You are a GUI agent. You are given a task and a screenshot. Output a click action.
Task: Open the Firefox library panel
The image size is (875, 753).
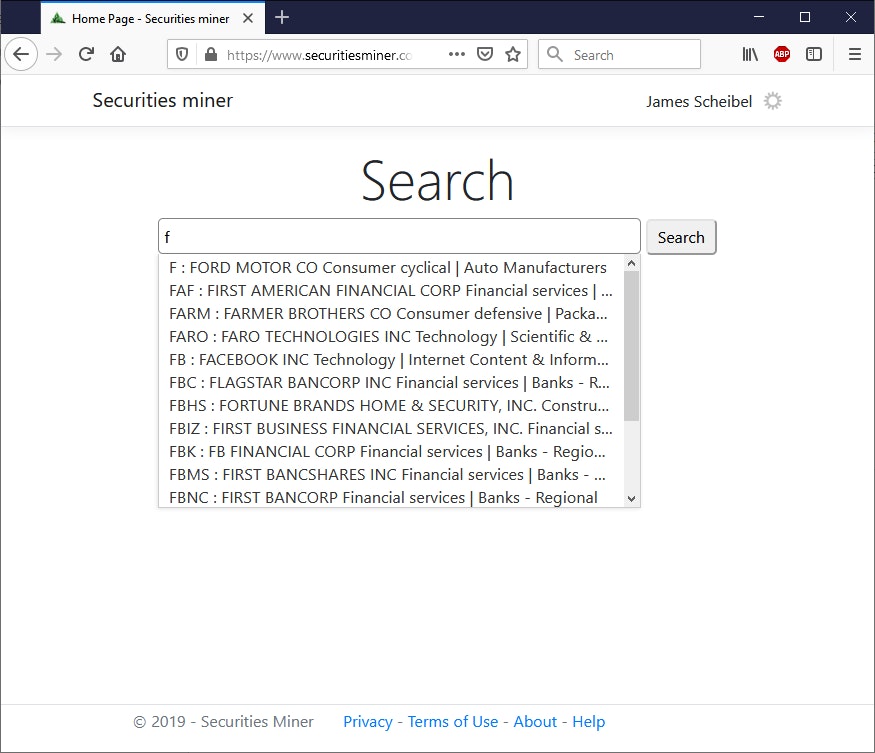[x=749, y=54]
